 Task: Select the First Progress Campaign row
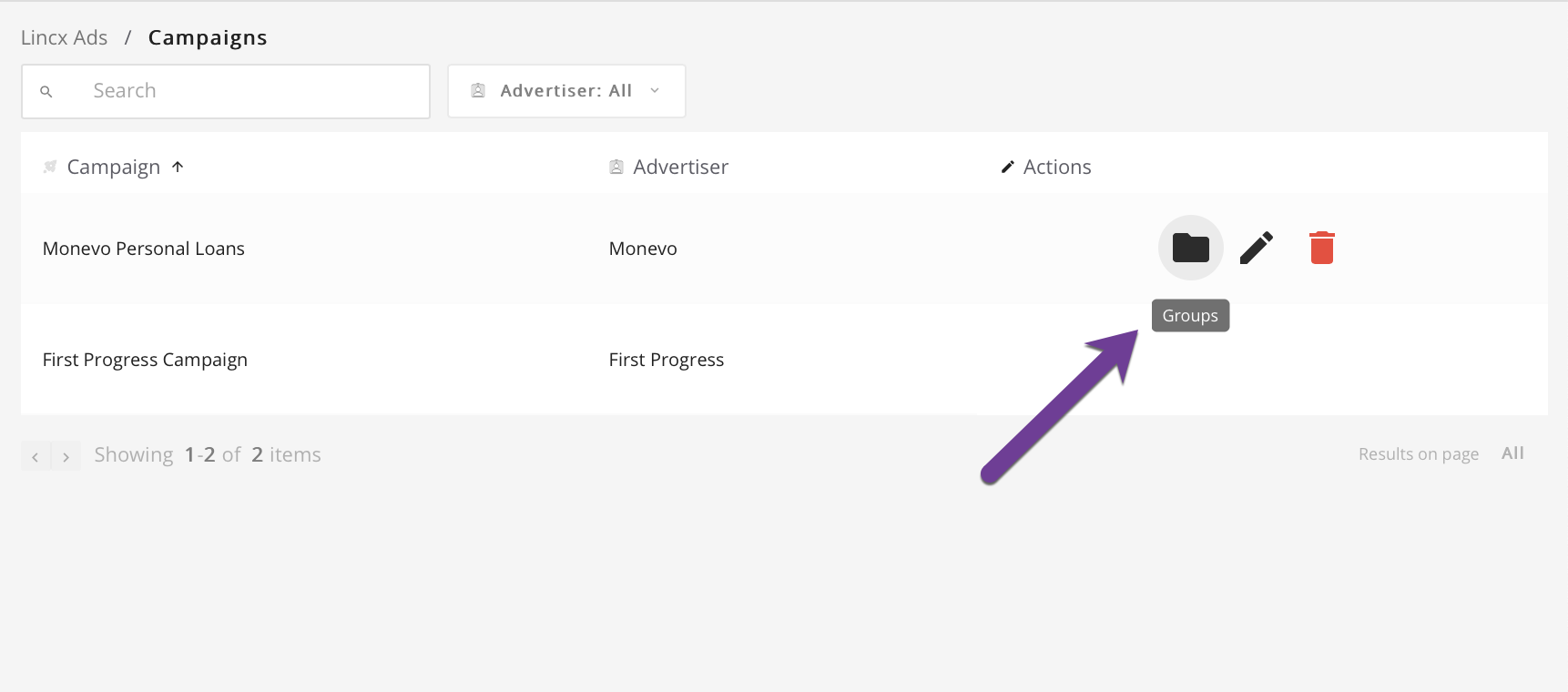pos(784,360)
